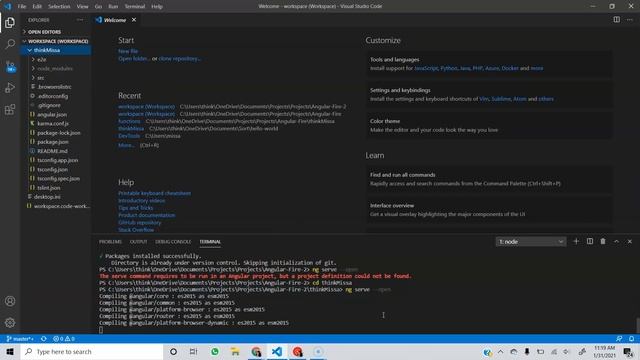Switch to the Output panel tab
Image resolution: width=640 pixels, height=360 pixels.
138,242
